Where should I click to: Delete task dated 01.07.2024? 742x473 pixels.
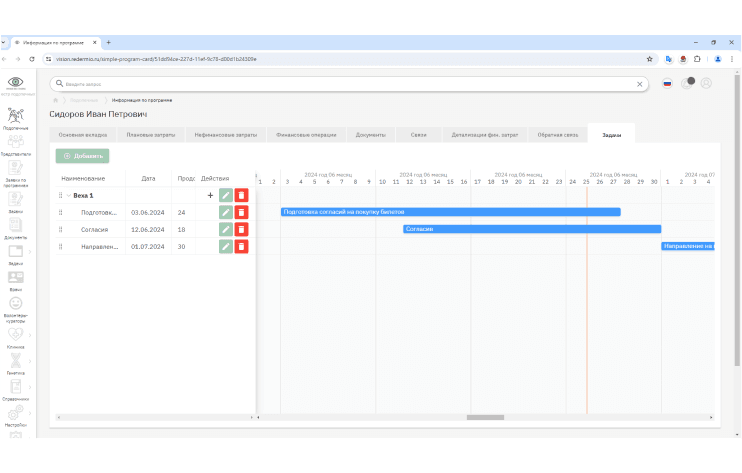(x=241, y=246)
